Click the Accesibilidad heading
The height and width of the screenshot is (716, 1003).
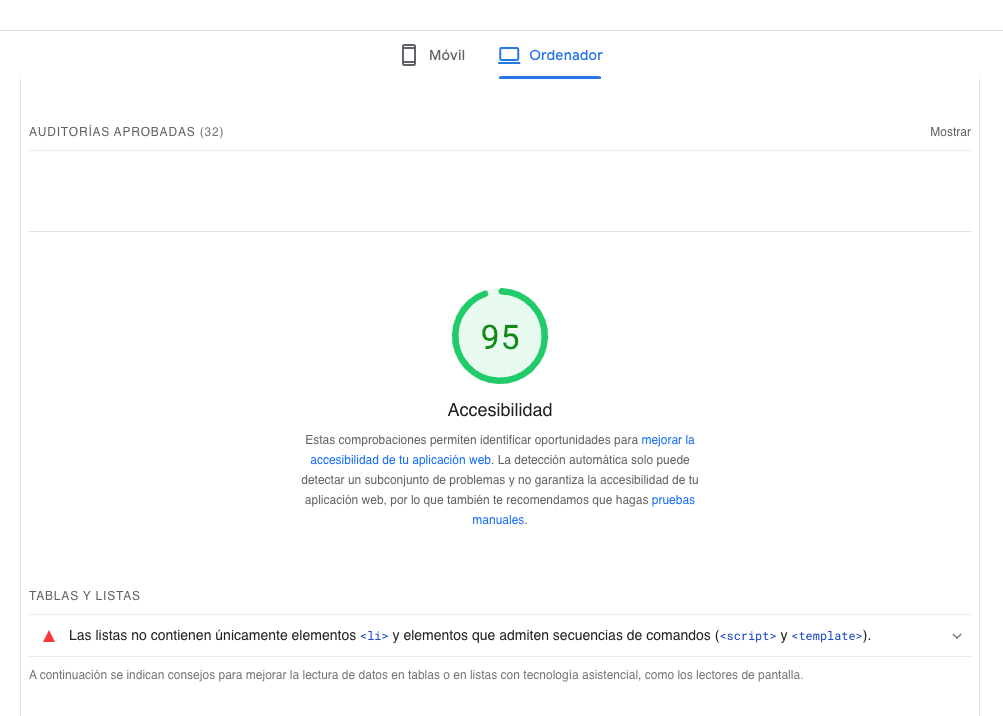coord(500,410)
